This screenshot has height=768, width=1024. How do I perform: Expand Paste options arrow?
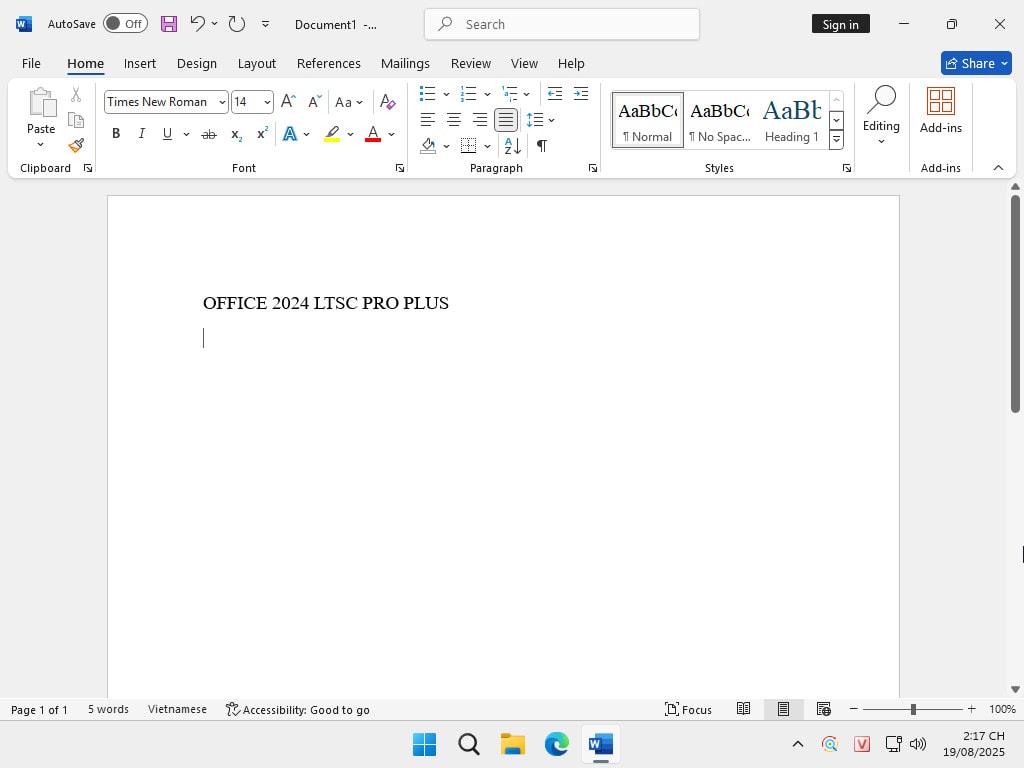40,144
